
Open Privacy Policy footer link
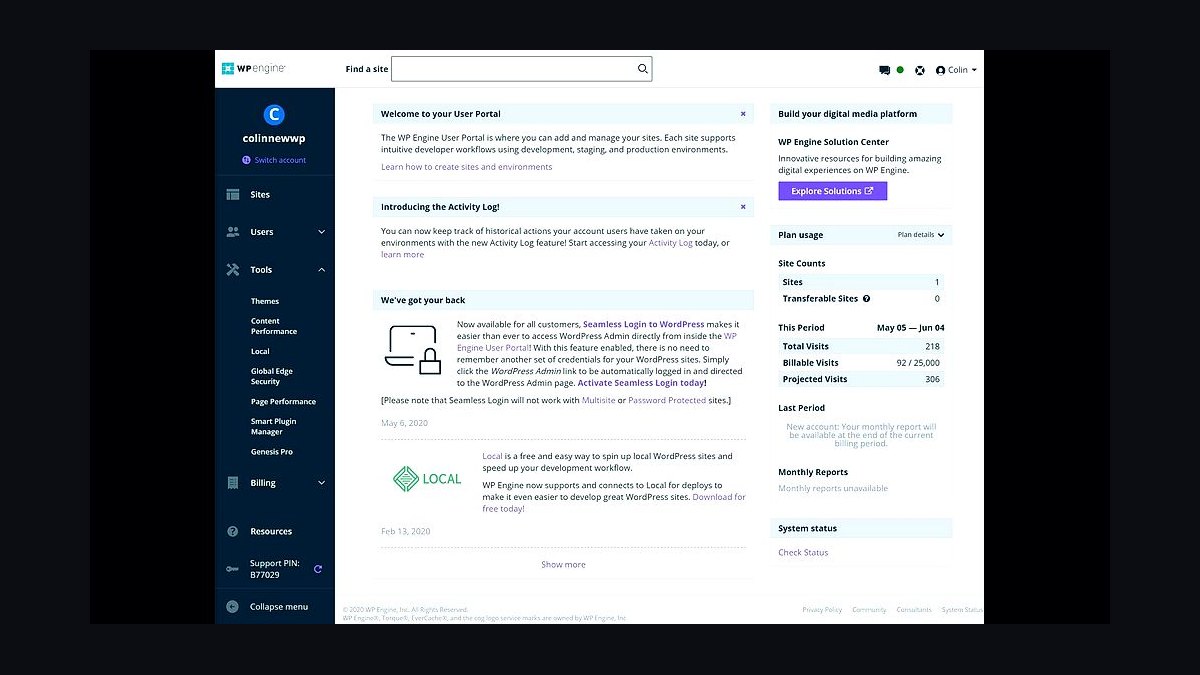point(822,610)
